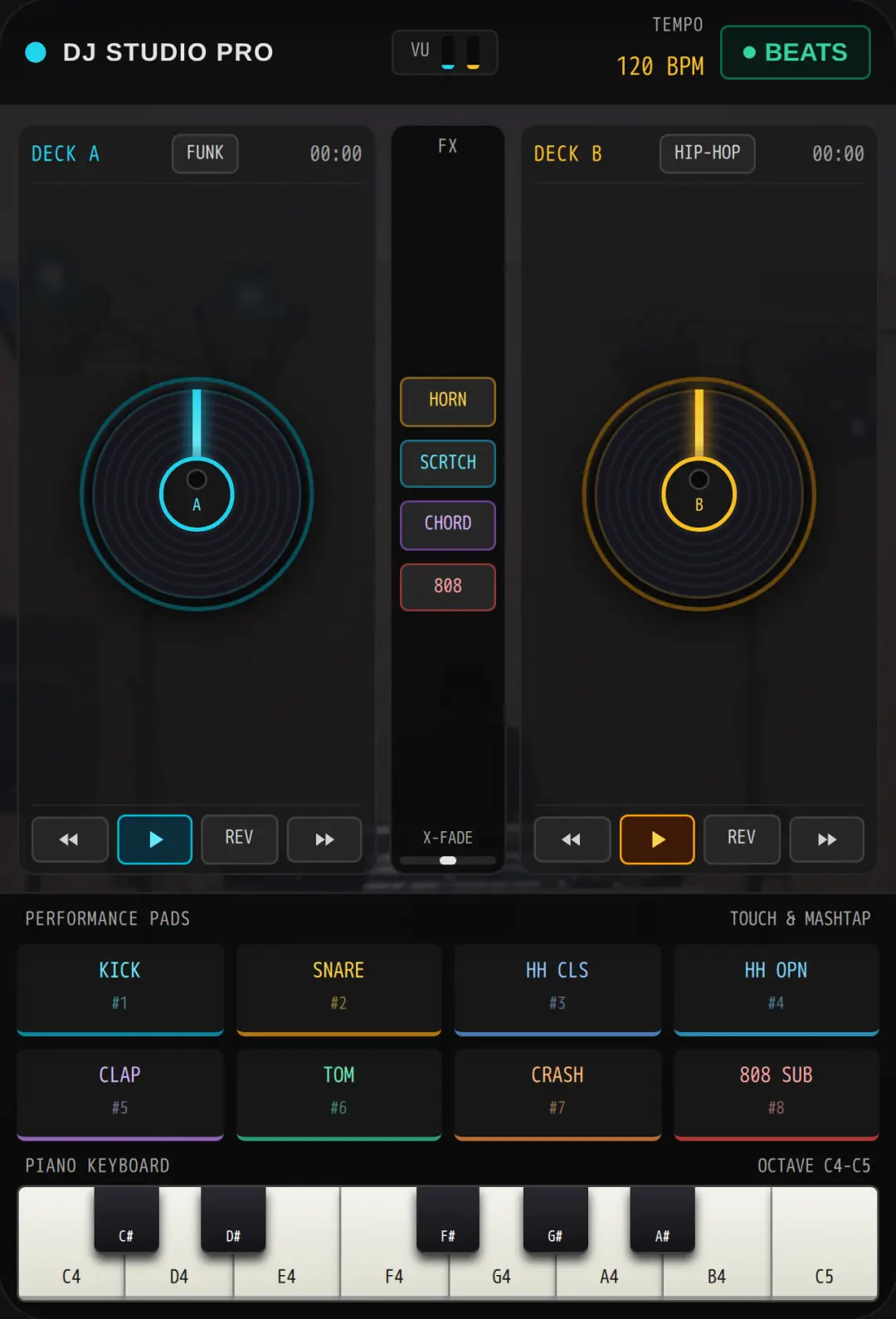Tap the Deck B turntable platter
896x1319 pixels.
(x=699, y=494)
